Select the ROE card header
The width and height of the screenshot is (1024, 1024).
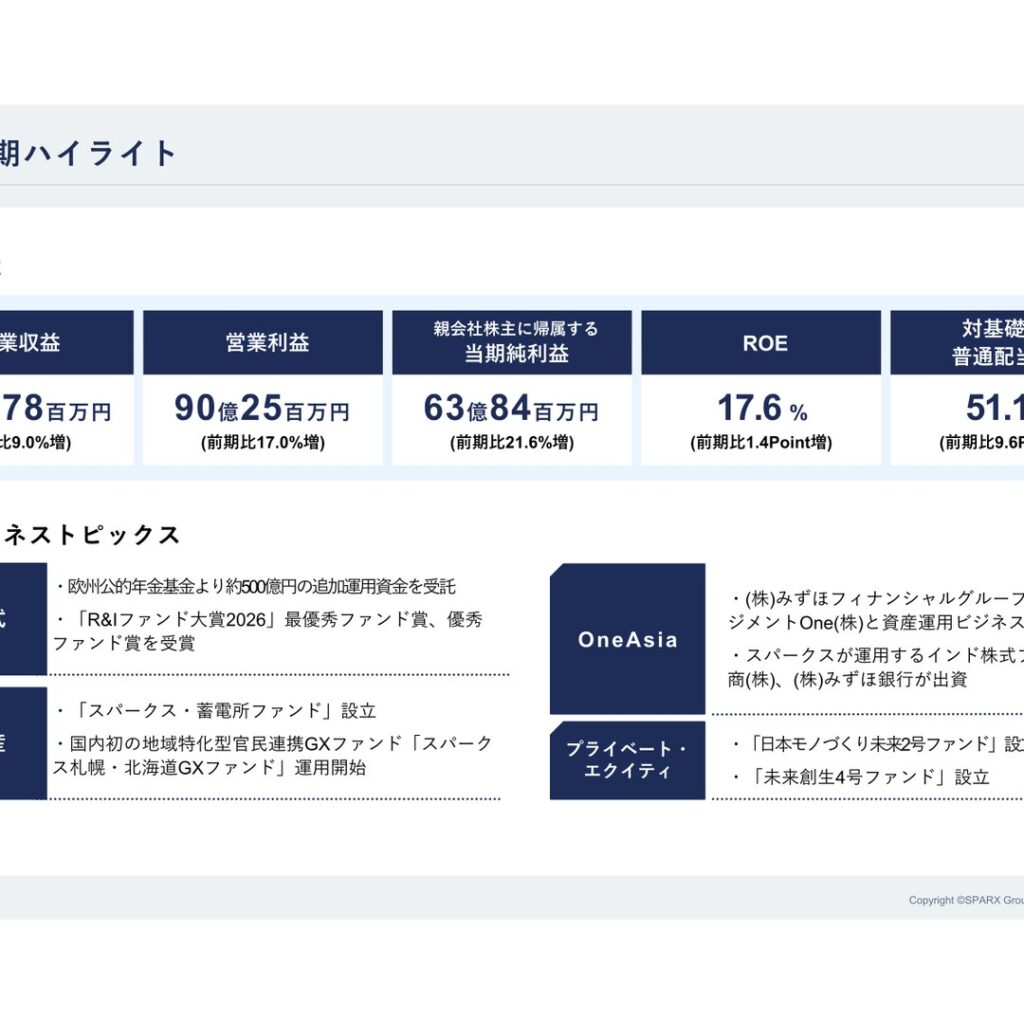click(x=761, y=342)
